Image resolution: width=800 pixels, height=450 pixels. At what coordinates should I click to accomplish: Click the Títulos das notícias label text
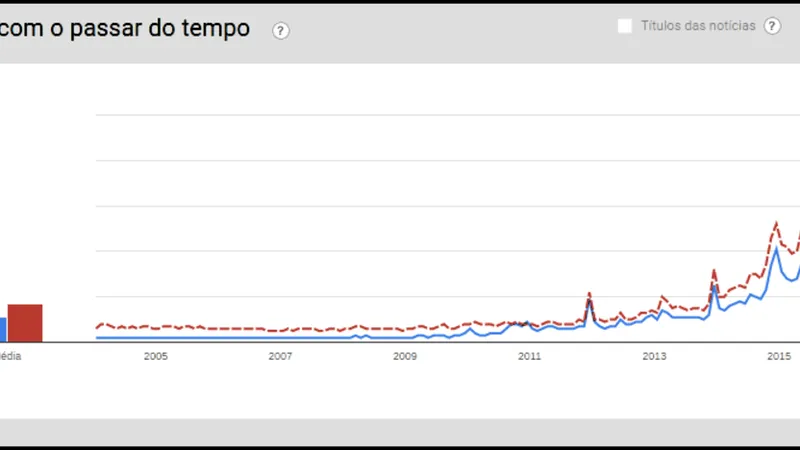pyautogui.click(x=698, y=26)
